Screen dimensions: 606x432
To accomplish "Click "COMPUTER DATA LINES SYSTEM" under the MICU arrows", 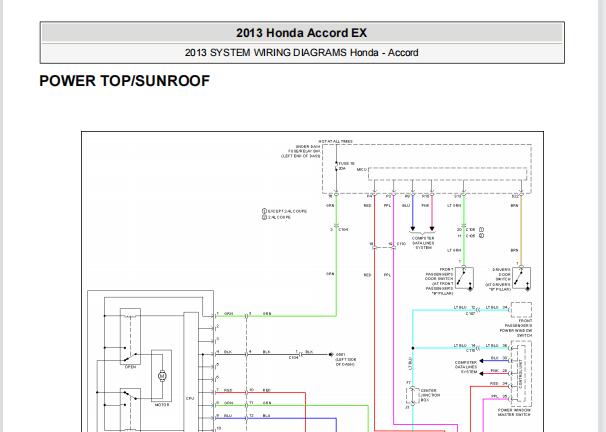I will (x=423, y=243).
